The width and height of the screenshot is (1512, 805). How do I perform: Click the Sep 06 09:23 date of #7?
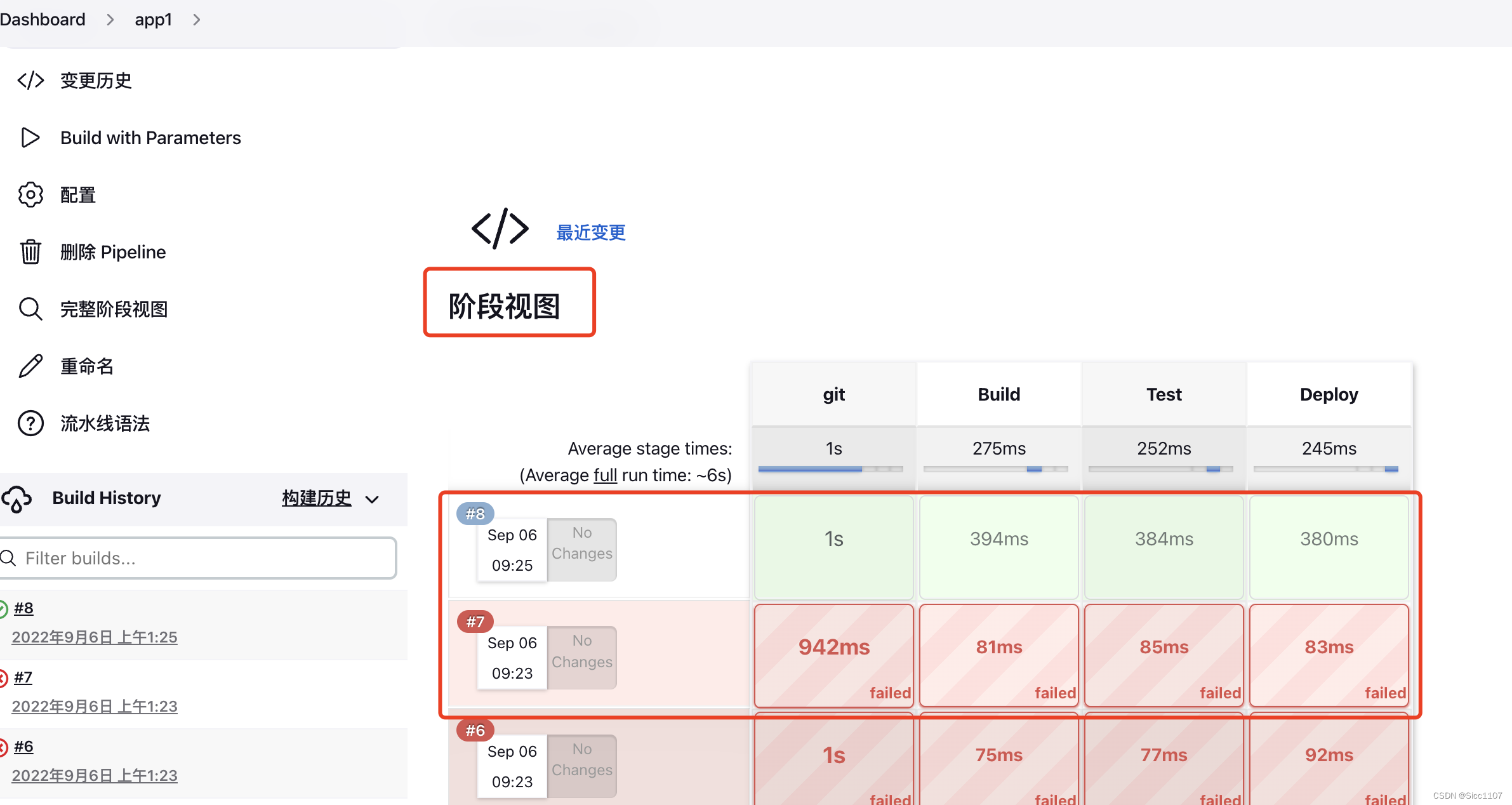(x=512, y=658)
